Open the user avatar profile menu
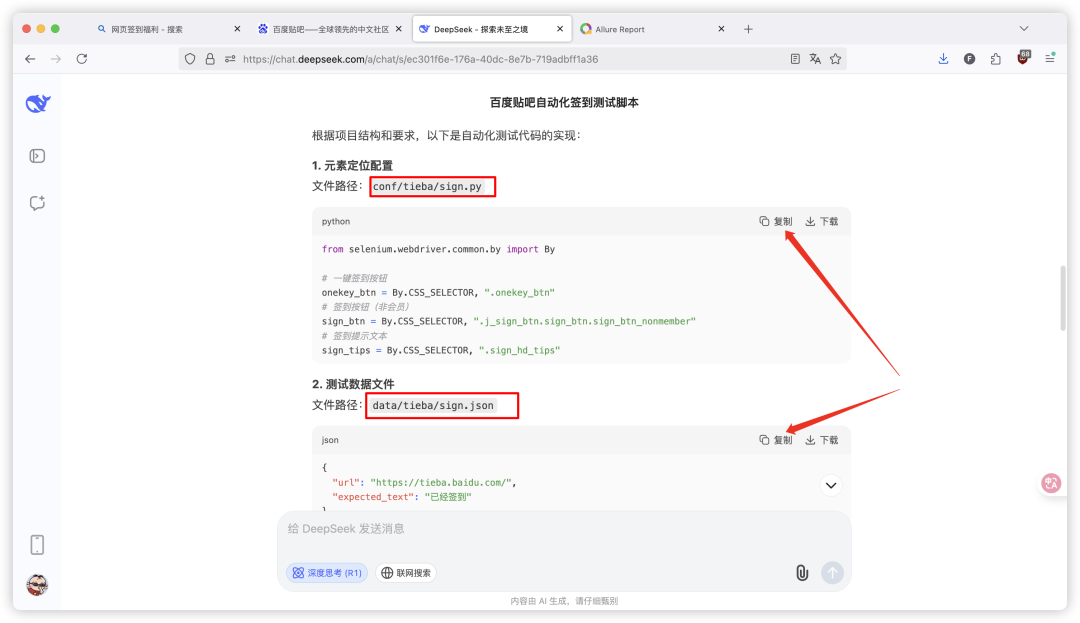This screenshot has height=623, width=1080. pyautogui.click(x=37, y=585)
